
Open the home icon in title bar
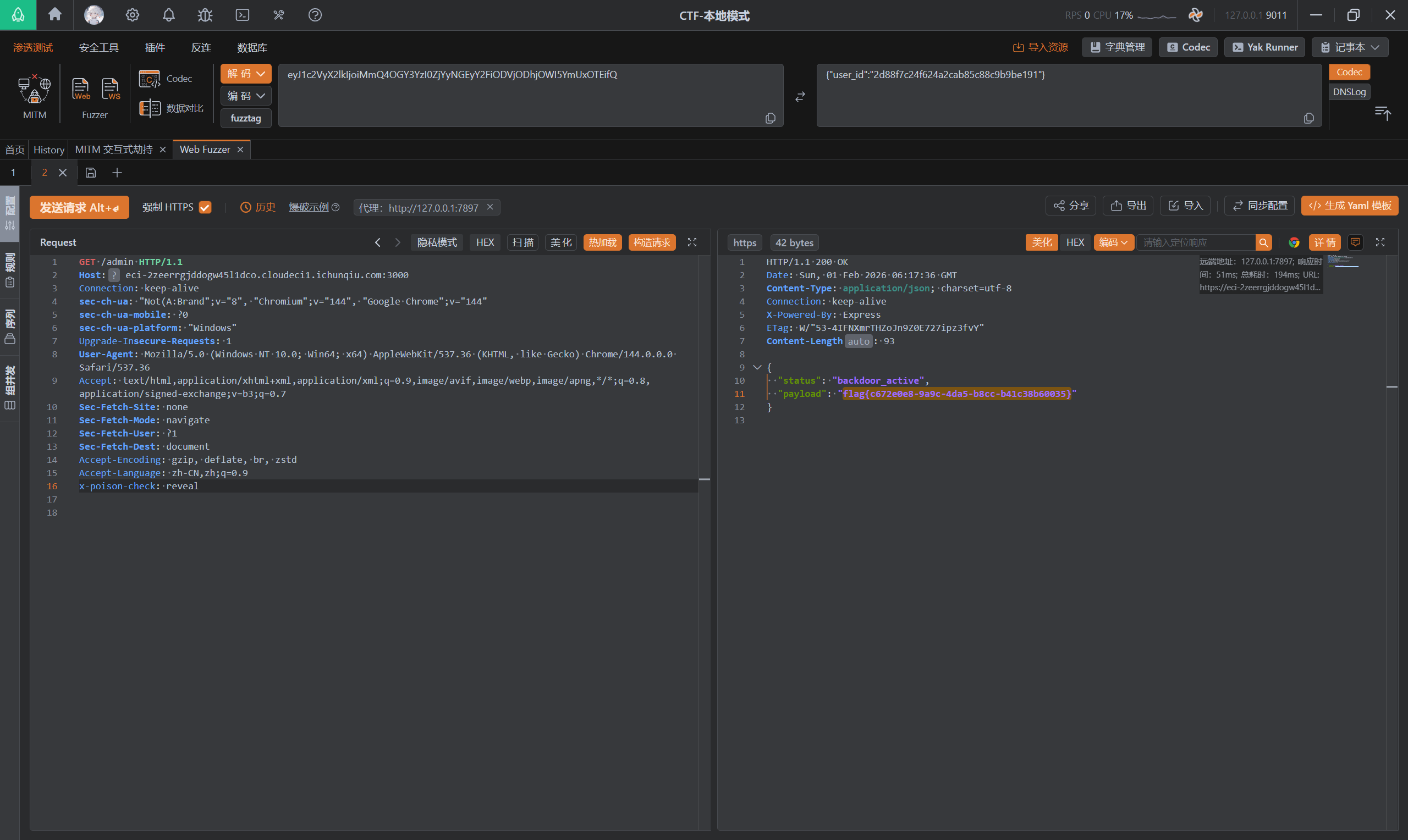tap(55, 14)
